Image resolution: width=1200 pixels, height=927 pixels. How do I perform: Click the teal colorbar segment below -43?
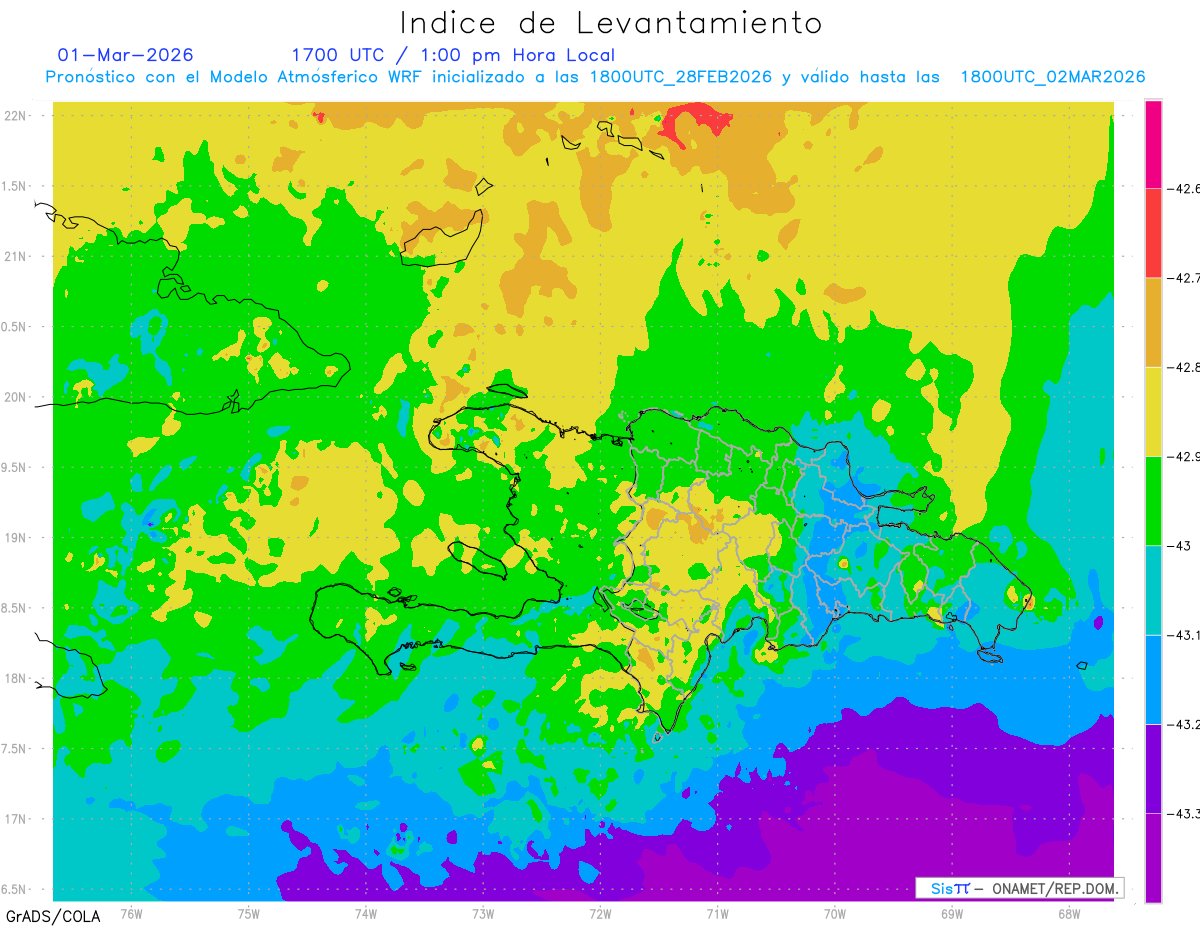tap(1153, 590)
